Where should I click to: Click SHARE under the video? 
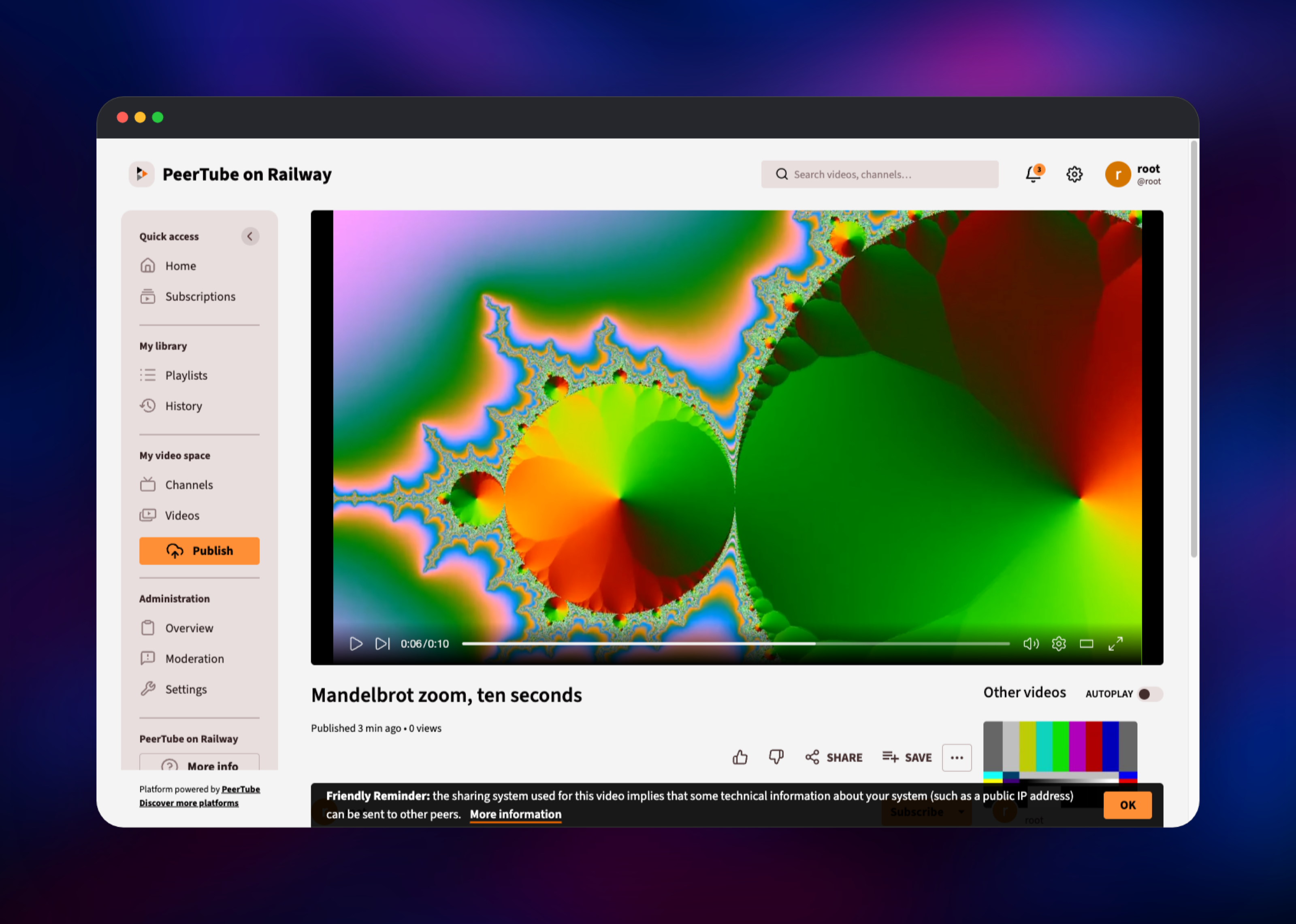click(x=834, y=757)
